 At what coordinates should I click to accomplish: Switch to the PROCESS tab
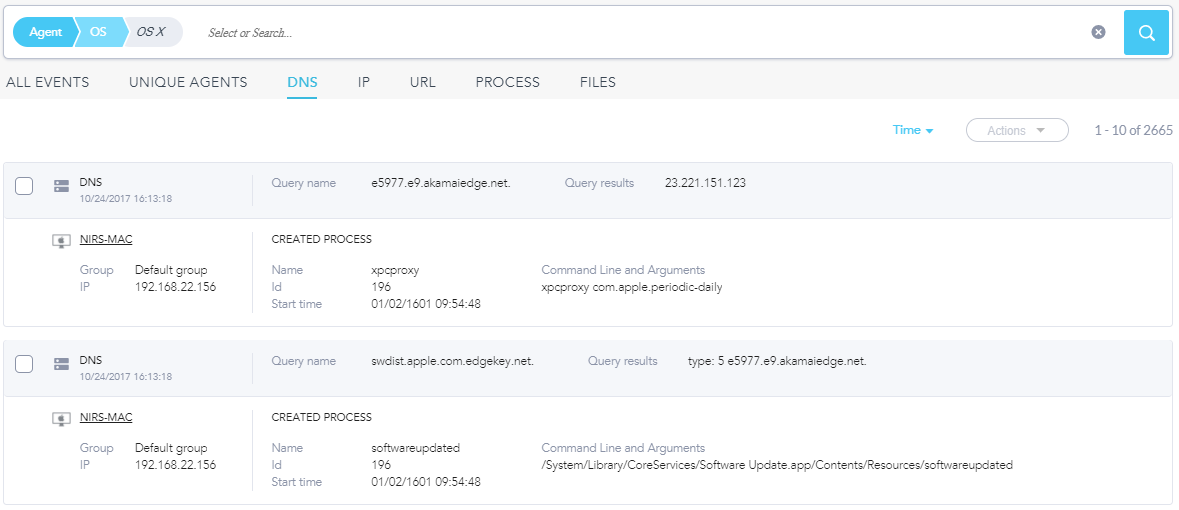(507, 82)
